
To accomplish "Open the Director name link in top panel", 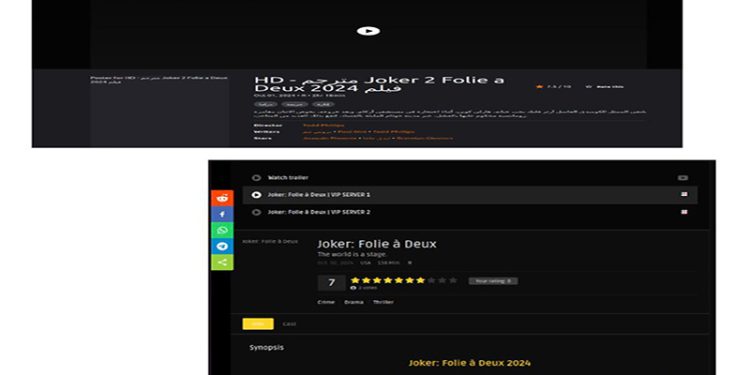I will point(323,125).
